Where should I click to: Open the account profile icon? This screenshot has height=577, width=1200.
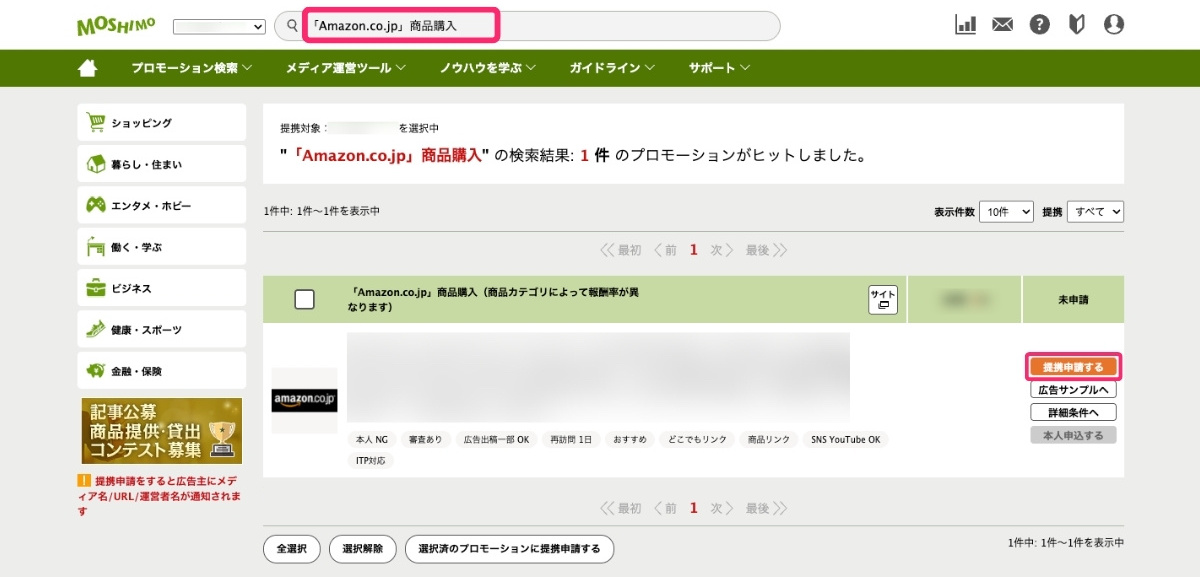coord(1113,24)
